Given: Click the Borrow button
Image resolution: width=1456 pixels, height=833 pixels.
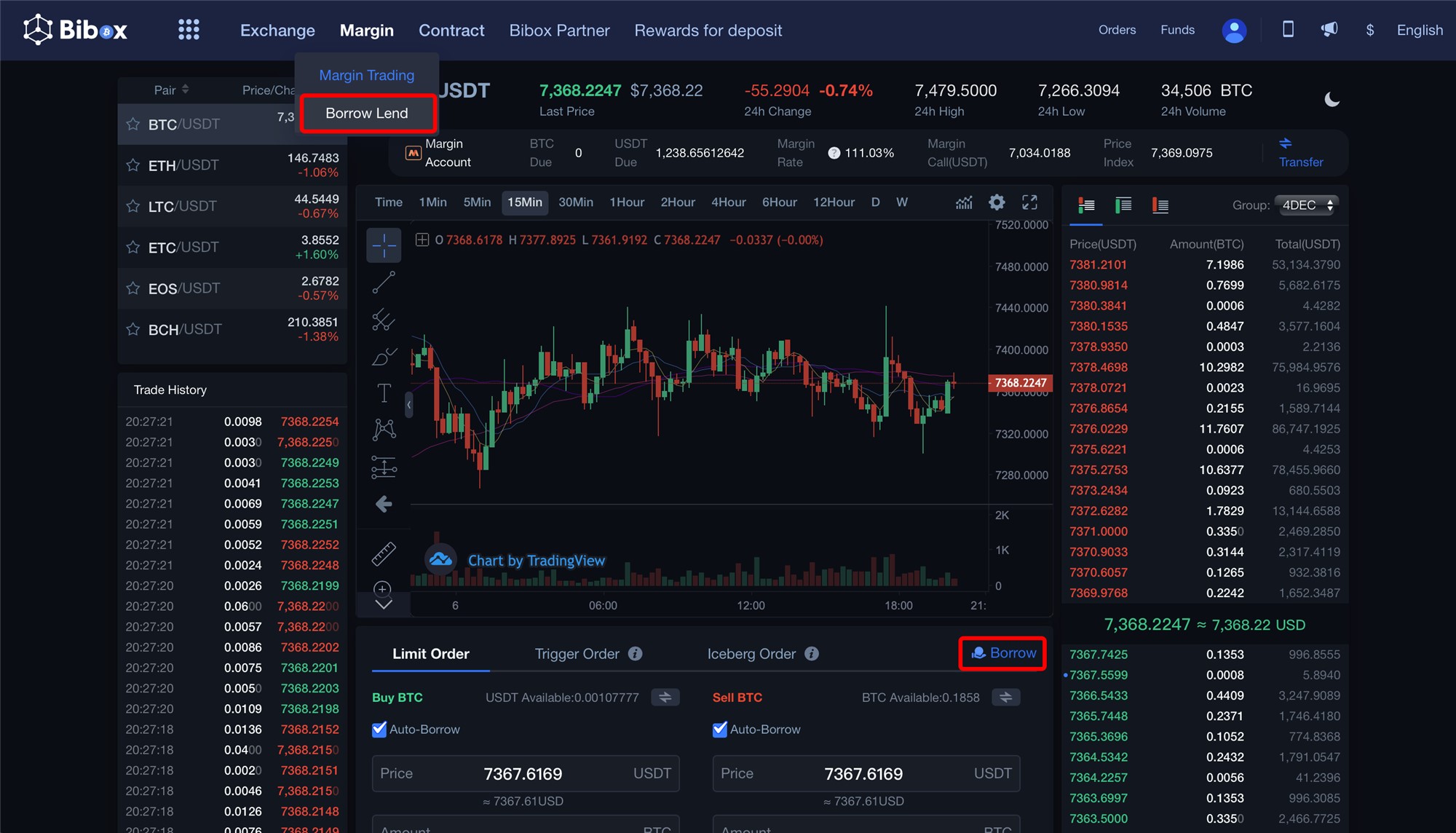Looking at the screenshot, I should click(x=1003, y=653).
